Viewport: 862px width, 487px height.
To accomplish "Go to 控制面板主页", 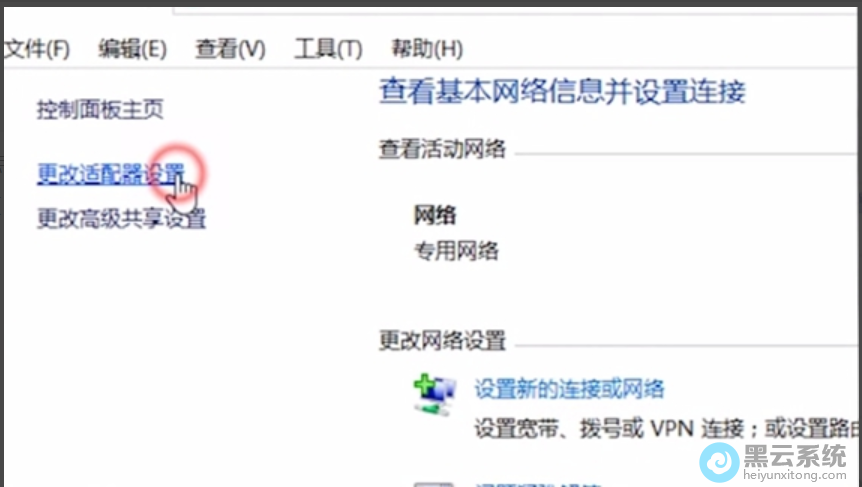I will 100,109.
